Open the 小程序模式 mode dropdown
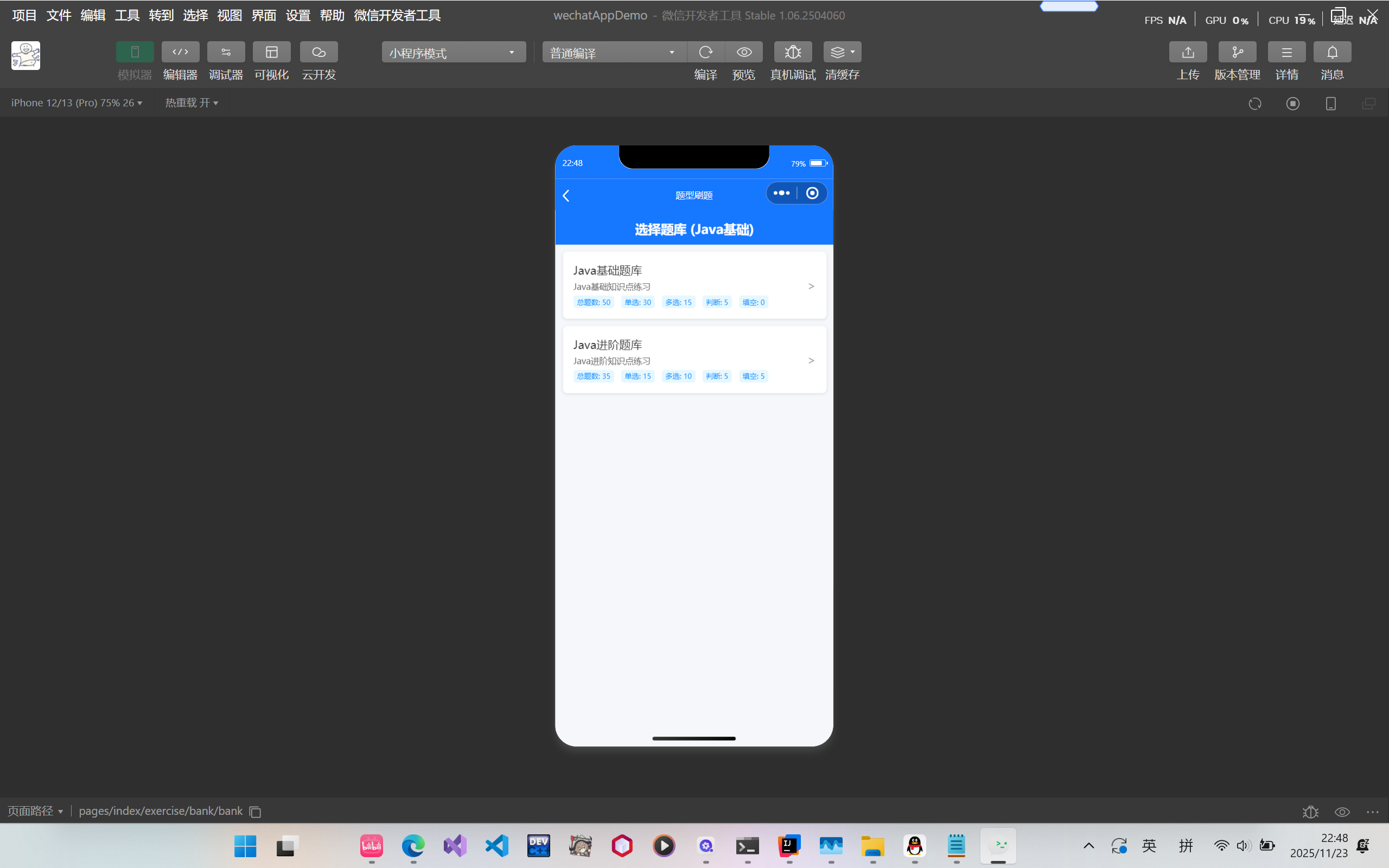1389x868 pixels. (x=454, y=52)
